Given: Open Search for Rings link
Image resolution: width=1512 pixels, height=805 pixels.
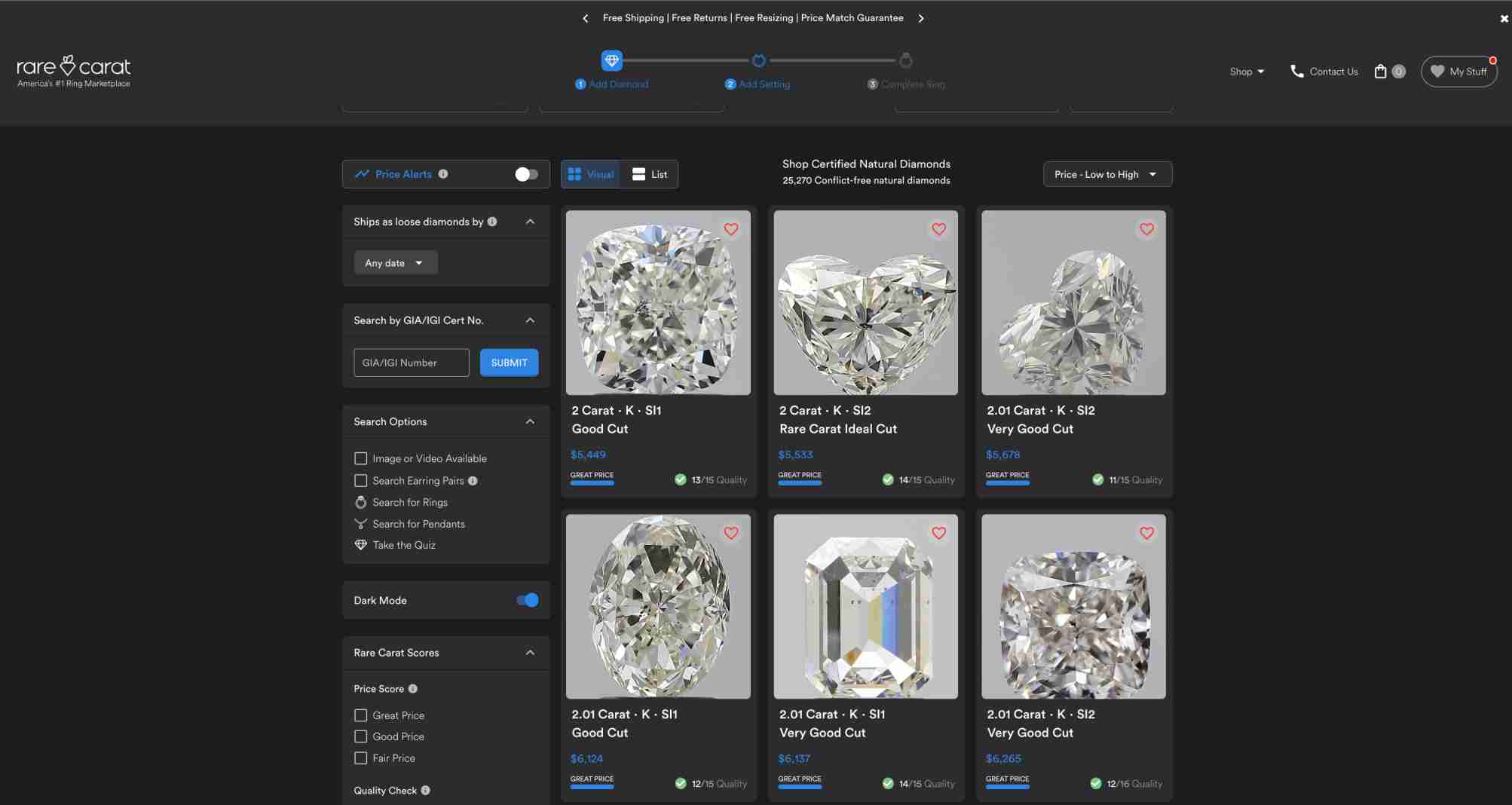Looking at the screenshot, I should click(410, 502).
